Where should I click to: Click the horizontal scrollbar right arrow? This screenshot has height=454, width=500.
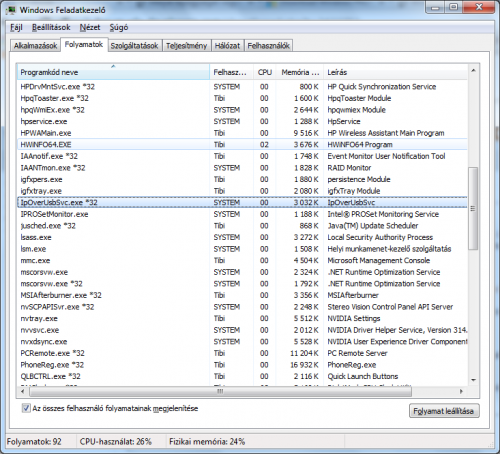(x=461, y=391)
